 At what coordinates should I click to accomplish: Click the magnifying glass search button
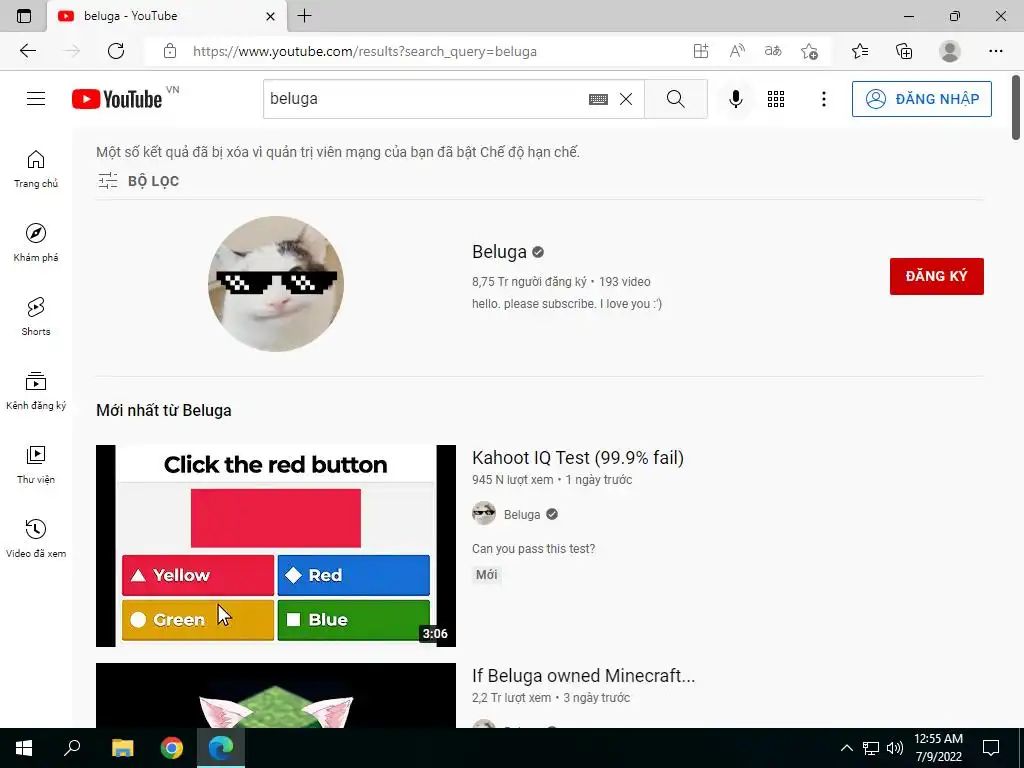(675, 99)
